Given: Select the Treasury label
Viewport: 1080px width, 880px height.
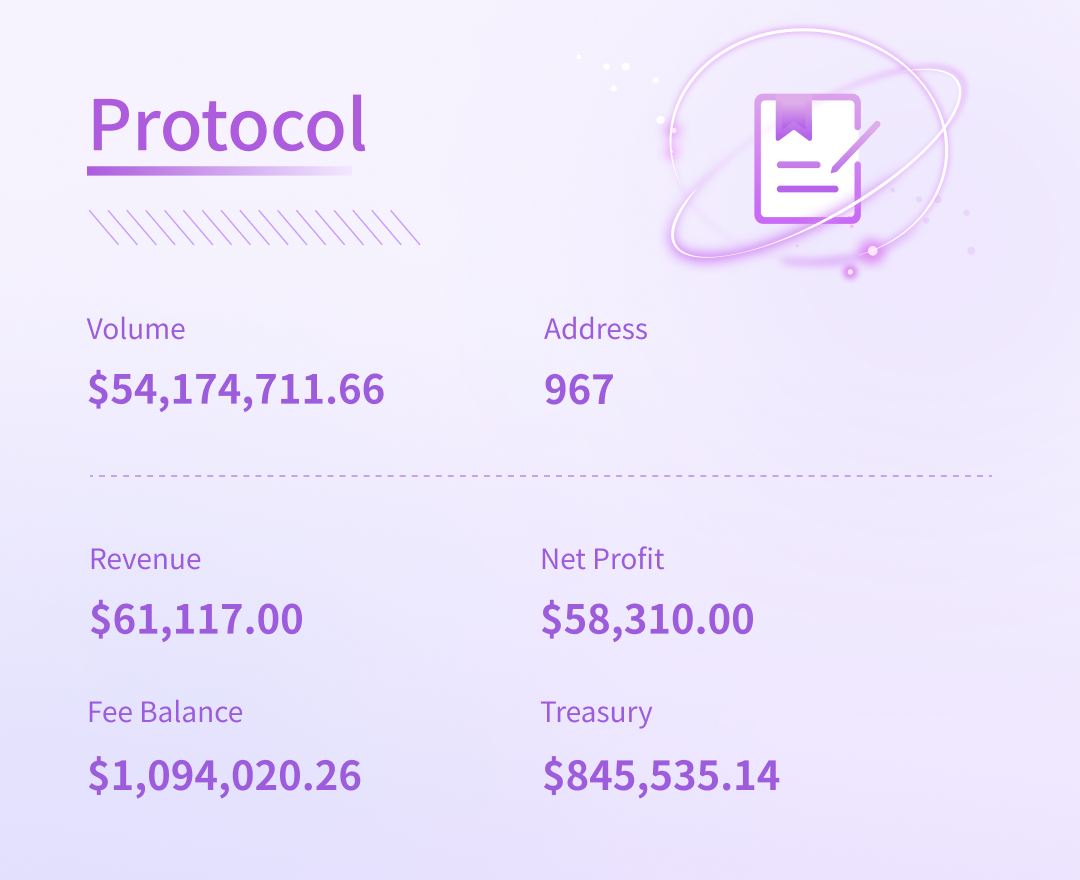Looking at the screenshot, I should coord(596,713).
